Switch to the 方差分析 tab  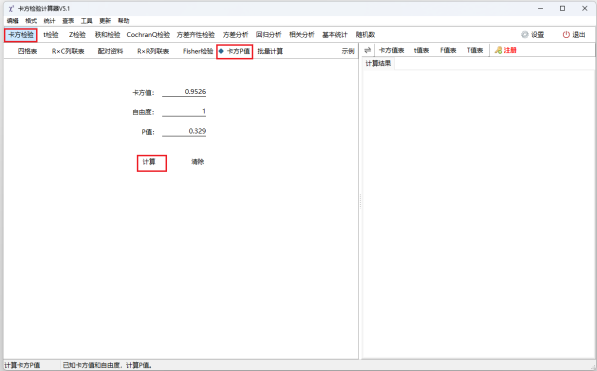point(235,35)
